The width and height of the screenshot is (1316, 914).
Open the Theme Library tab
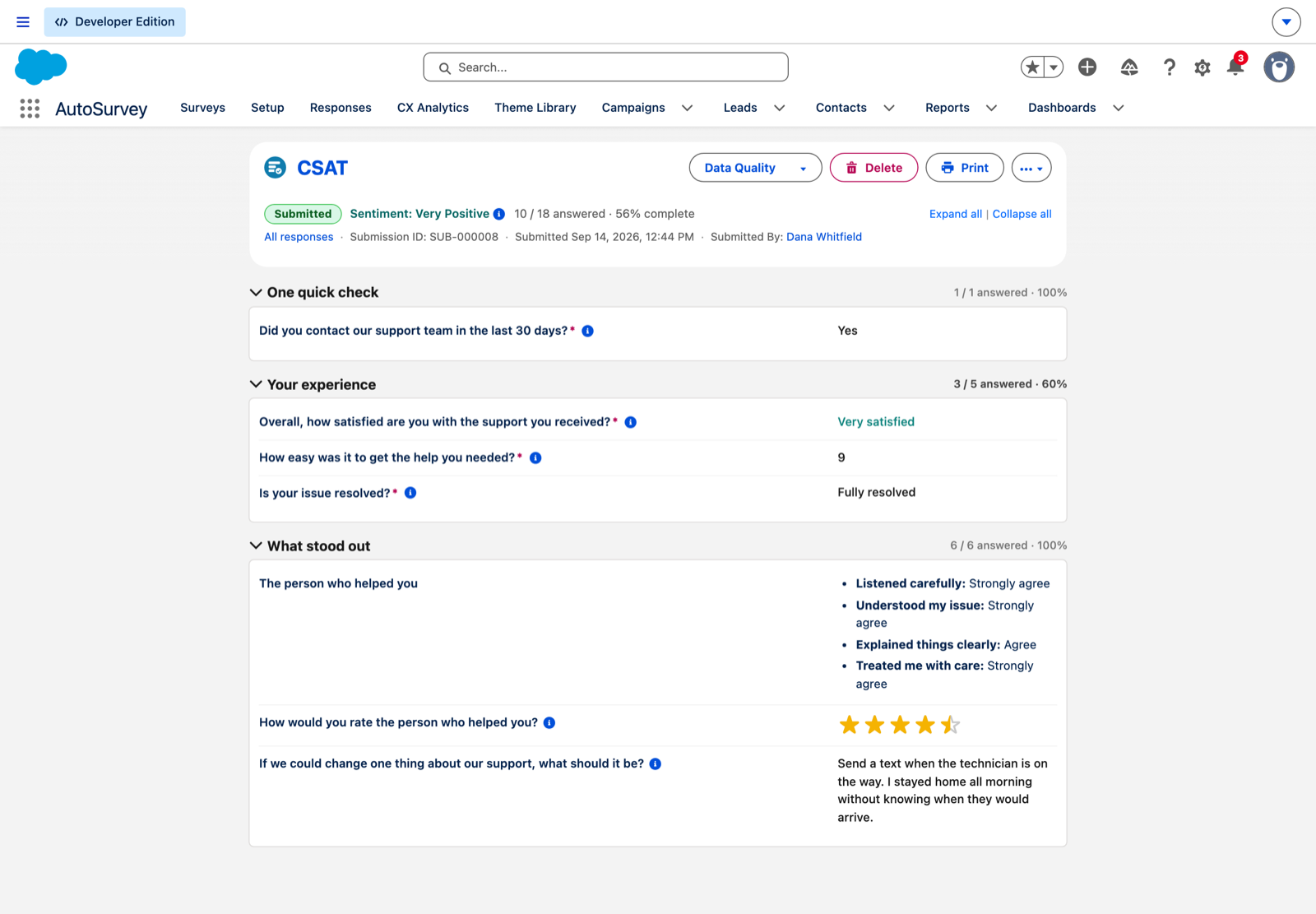tap(535, 108)
